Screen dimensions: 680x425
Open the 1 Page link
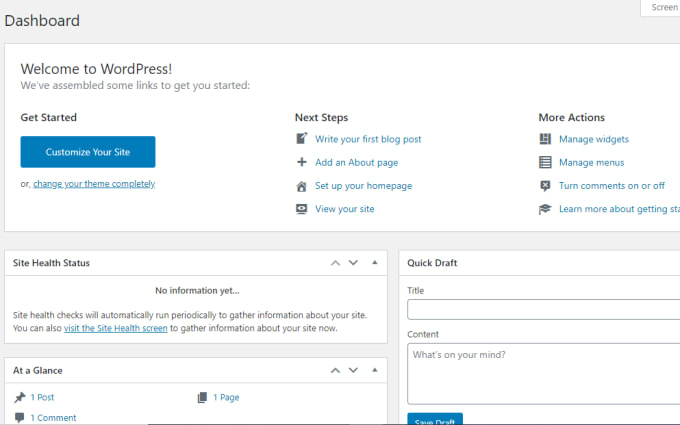[x=226, y=397]
